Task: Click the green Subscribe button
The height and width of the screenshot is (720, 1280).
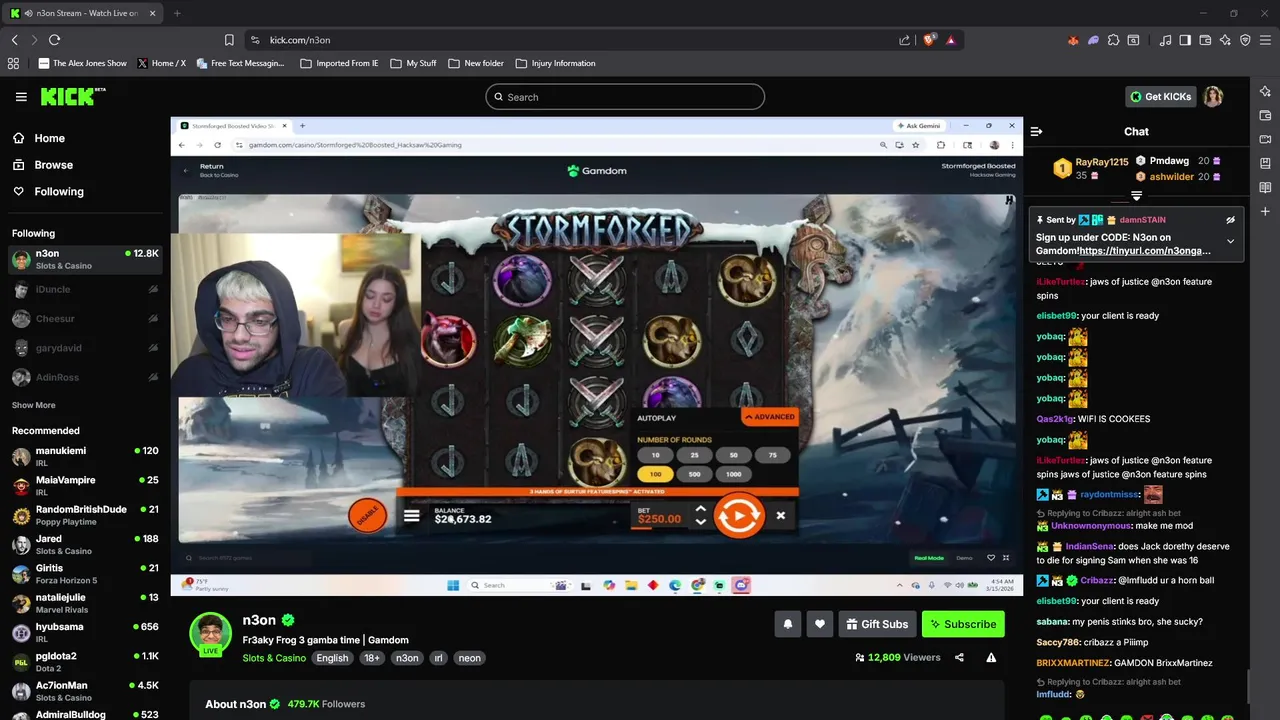Action: 963,624
